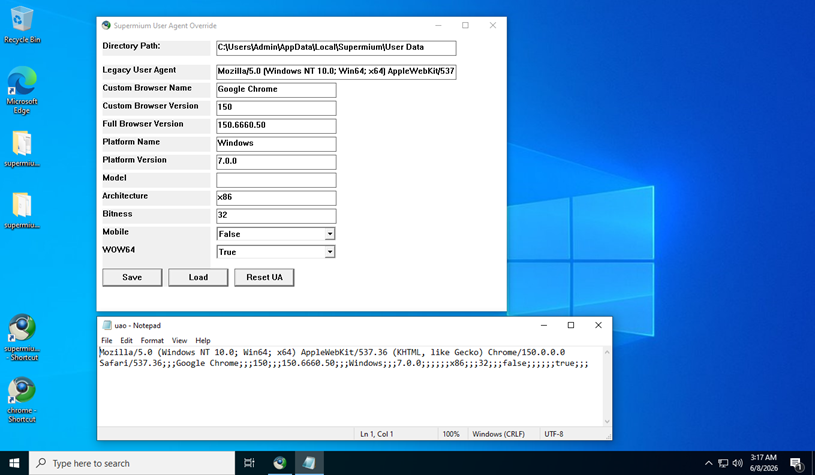This screenshot has height=475, width=815.
Task: Switch to the Notepad taskbar app
Action: [309, 463]
